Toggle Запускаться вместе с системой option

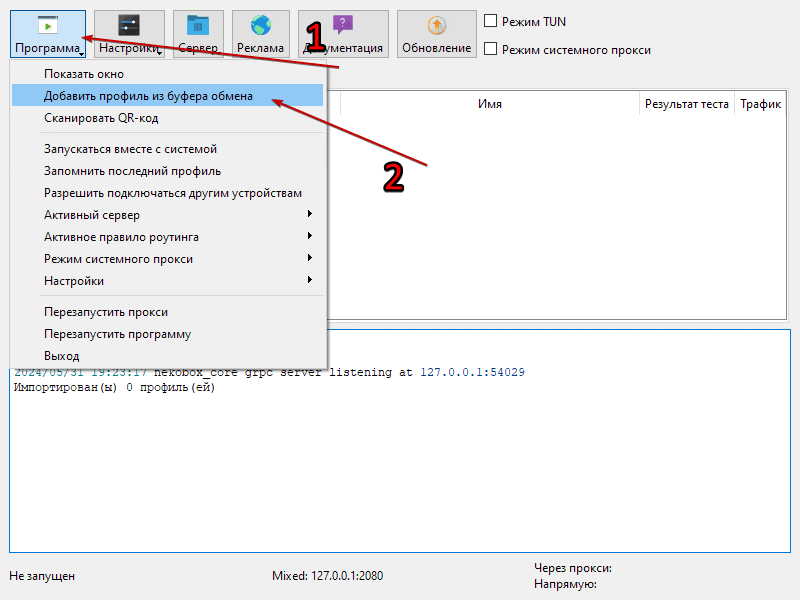point(130,149)
